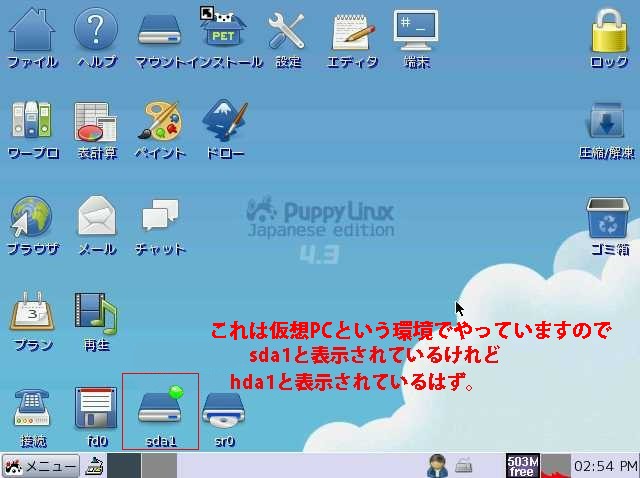640x478 pixels.
Task: Switch to the second virtual desktop pager
Action: [x=158, y=466]
